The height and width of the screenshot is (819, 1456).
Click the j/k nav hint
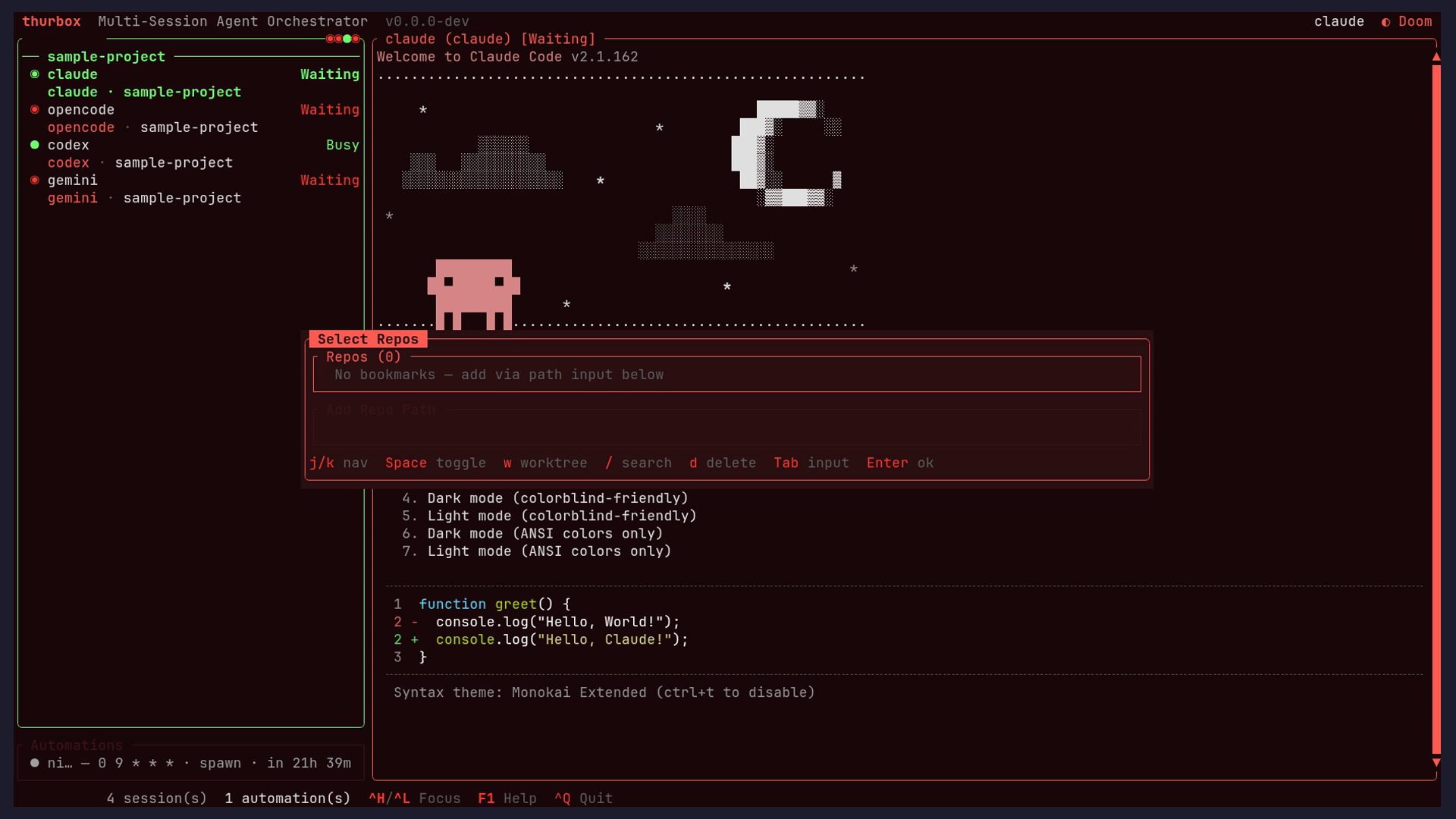pyautogui.click(x=338, y=463)
